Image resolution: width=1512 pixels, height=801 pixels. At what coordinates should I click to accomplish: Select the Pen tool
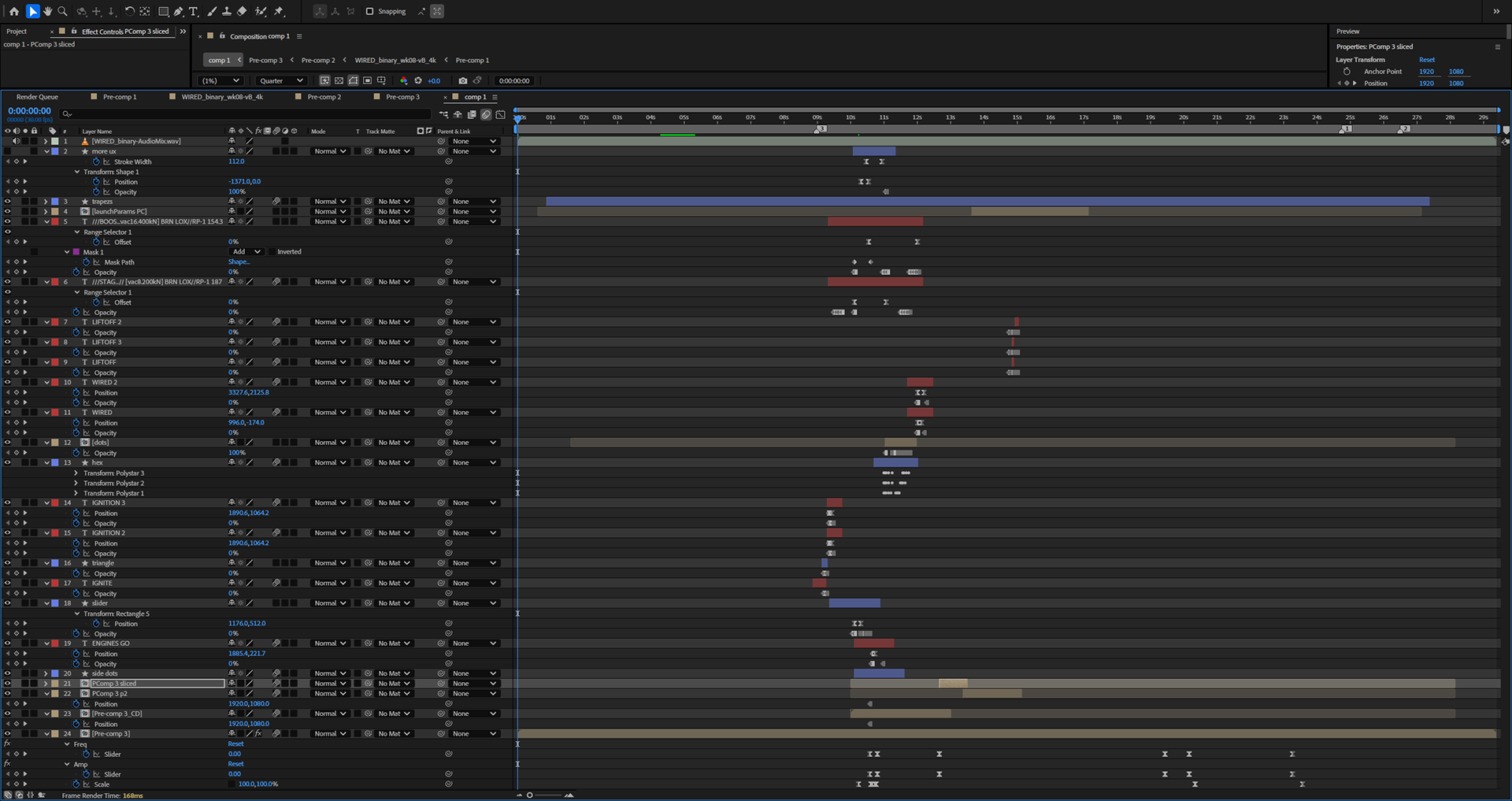178,11
